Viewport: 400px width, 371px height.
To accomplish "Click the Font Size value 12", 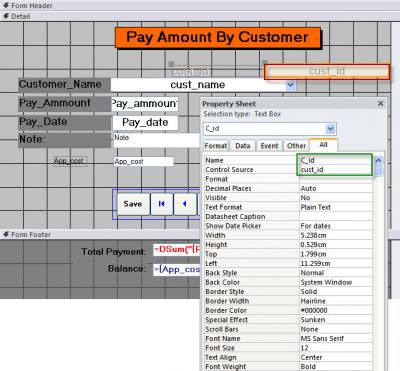I will (335, 348).
